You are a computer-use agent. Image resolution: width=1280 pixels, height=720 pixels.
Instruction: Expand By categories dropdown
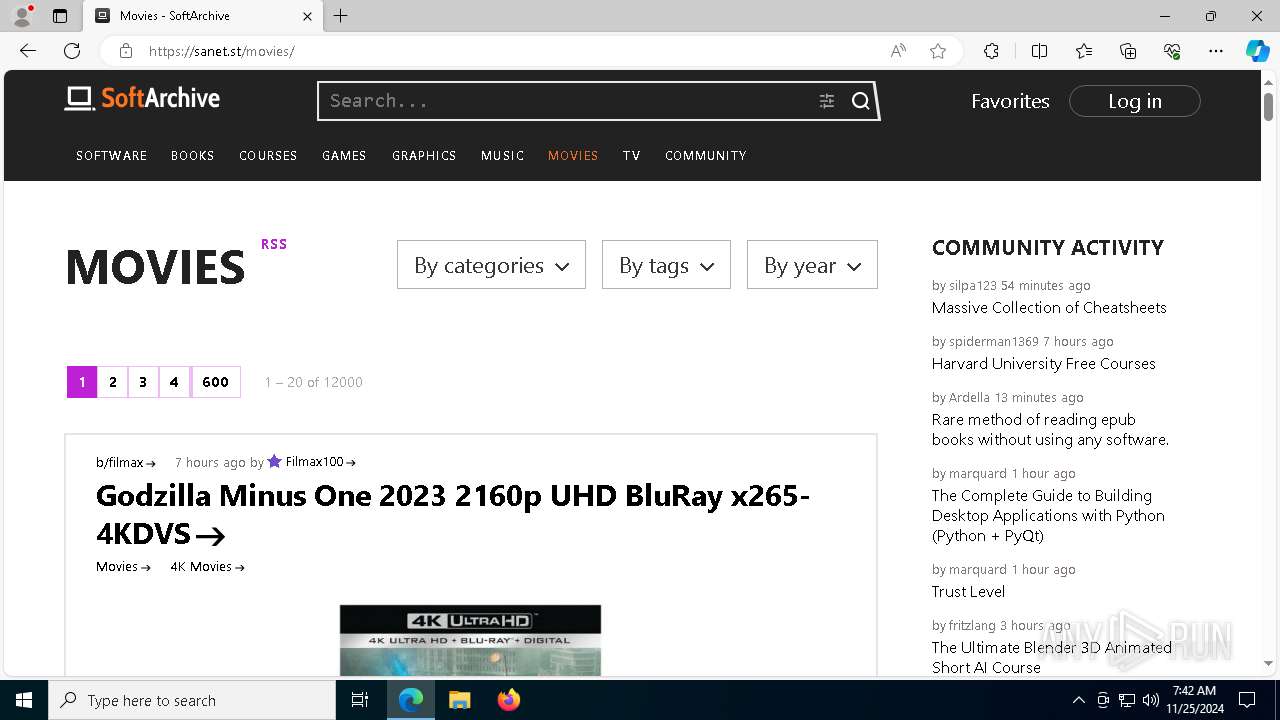(491, 265)
